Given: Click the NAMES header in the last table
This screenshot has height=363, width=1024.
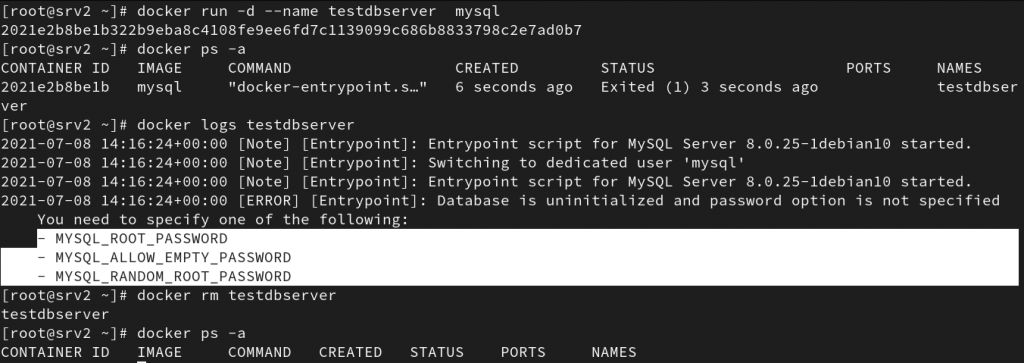Looking at the screenshot, I should (x=614, y=352).
